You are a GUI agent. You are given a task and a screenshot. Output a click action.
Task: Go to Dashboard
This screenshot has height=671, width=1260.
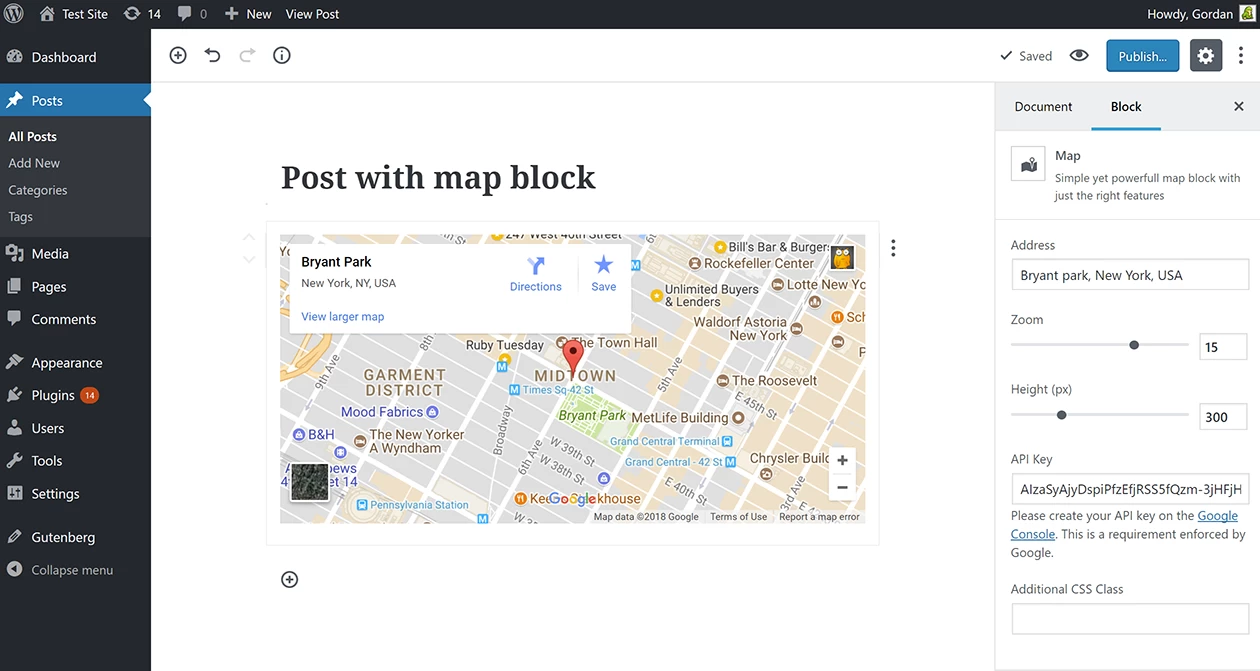coord(75,57)
